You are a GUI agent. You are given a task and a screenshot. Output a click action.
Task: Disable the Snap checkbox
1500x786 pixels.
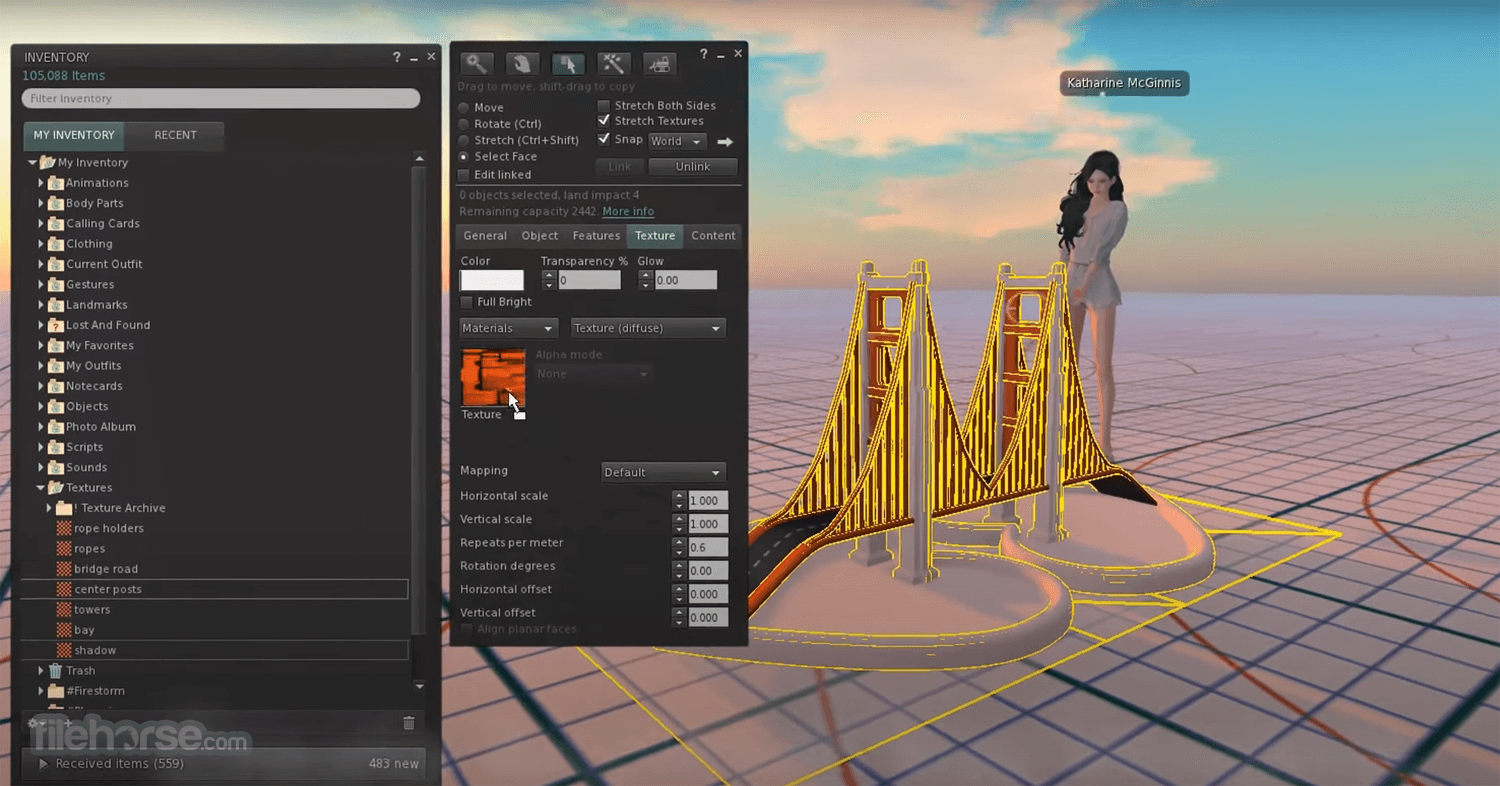pyautogui.click(x=603, y=139)
